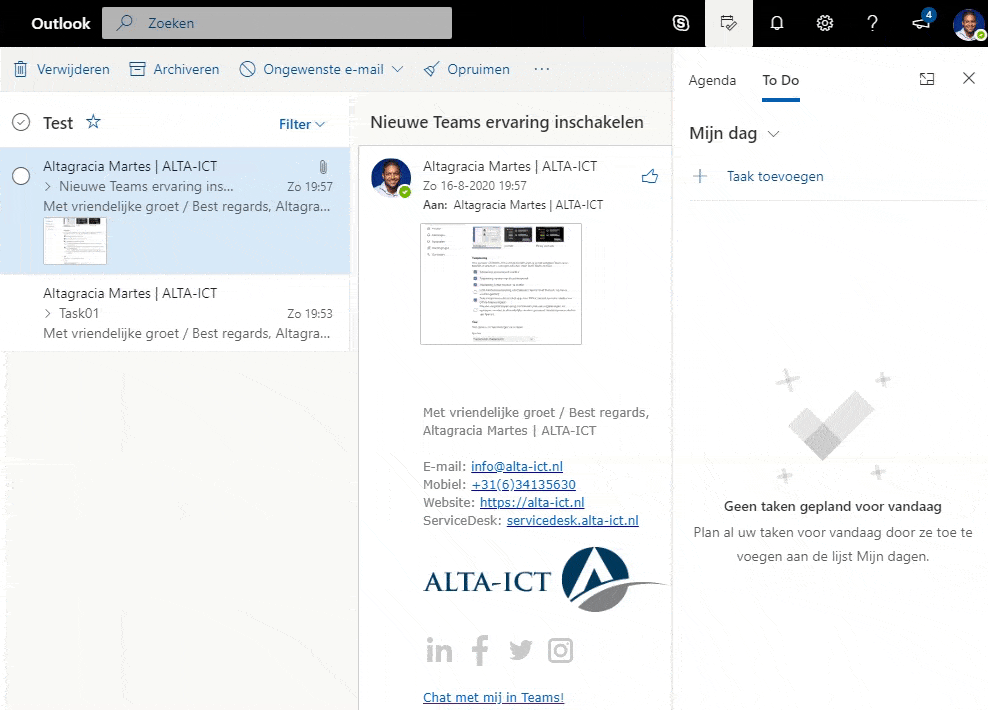Viewport: 988px width, 710px height.
Task: Star the Test folder as favorite
Action: point(92,122)
